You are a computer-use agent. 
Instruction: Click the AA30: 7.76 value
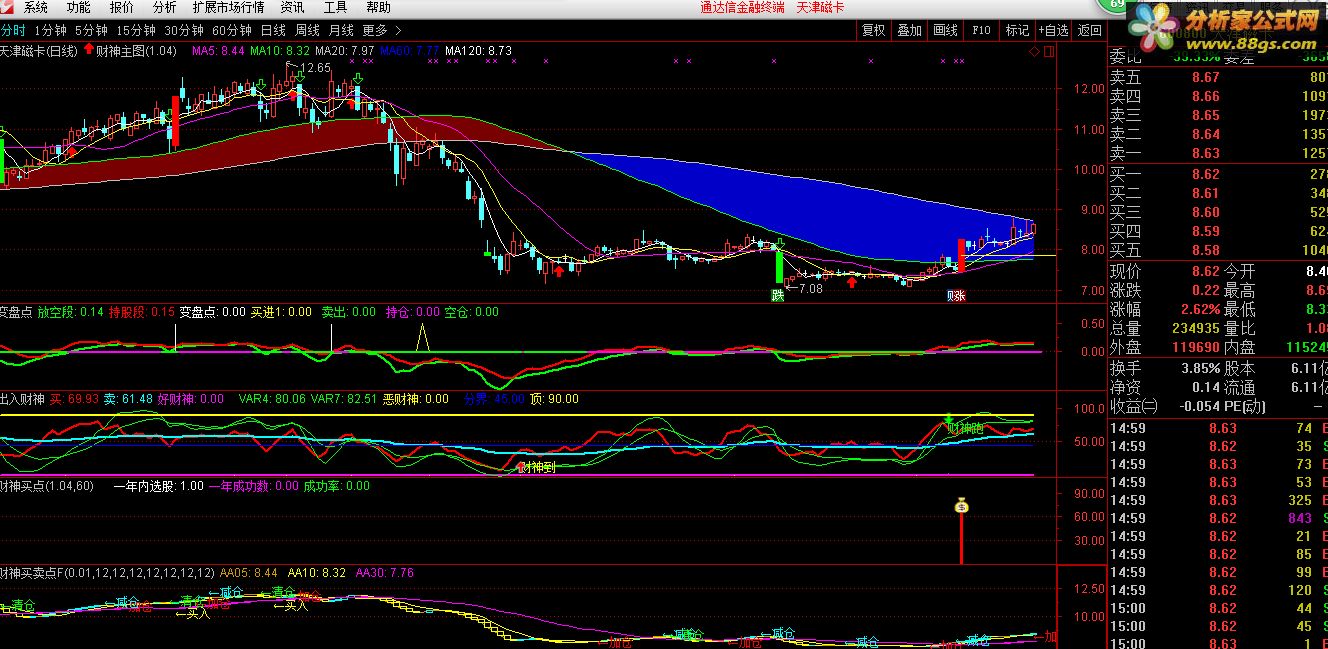tap(385, 573)
